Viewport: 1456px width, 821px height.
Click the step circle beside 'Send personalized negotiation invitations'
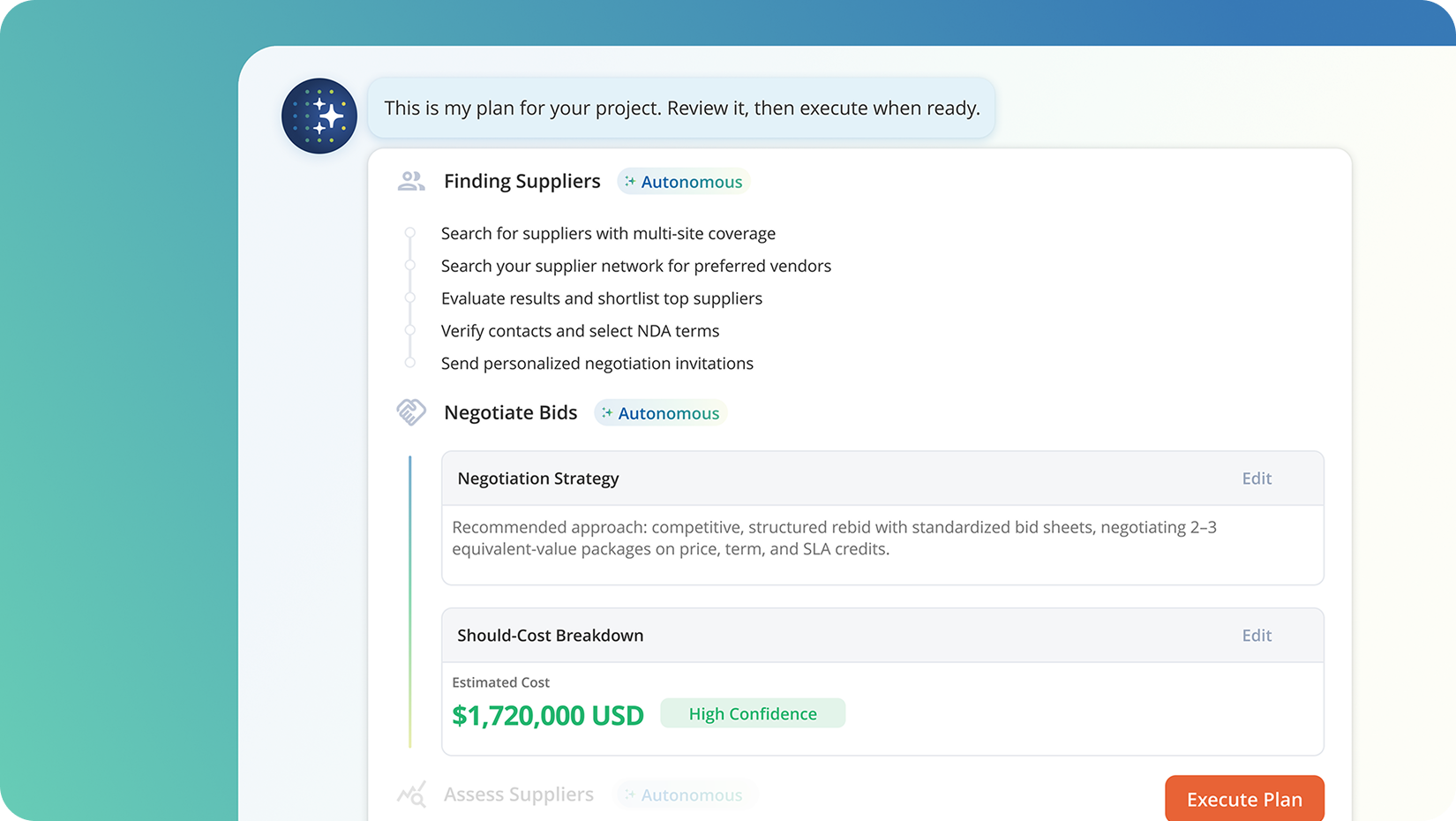tap(409, 363)
